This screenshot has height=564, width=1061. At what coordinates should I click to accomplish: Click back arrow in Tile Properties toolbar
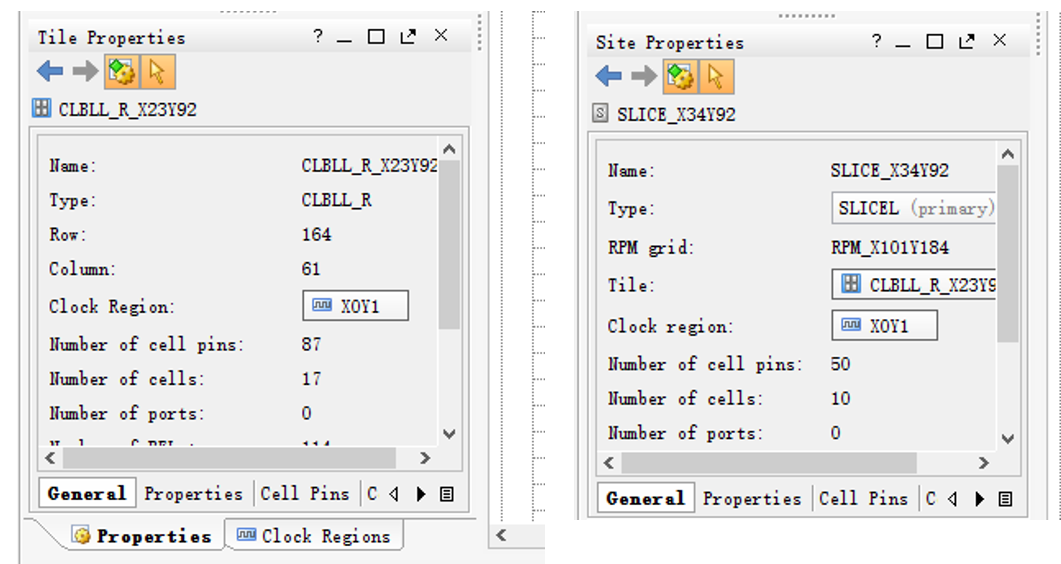pyautogui.click(x=50, y=71)
